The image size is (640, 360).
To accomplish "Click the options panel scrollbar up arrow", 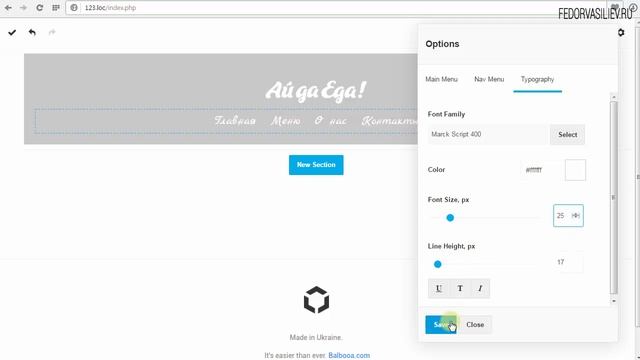I will point(614,97).
